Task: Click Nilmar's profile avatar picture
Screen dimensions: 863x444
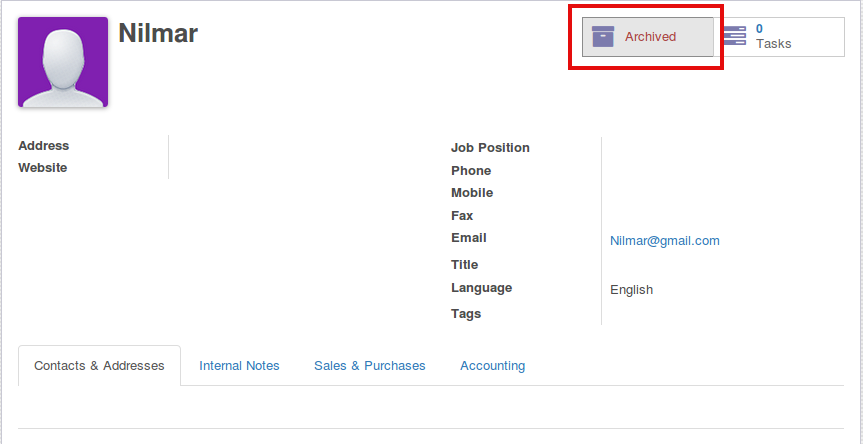Action: [x=63, y=62]
